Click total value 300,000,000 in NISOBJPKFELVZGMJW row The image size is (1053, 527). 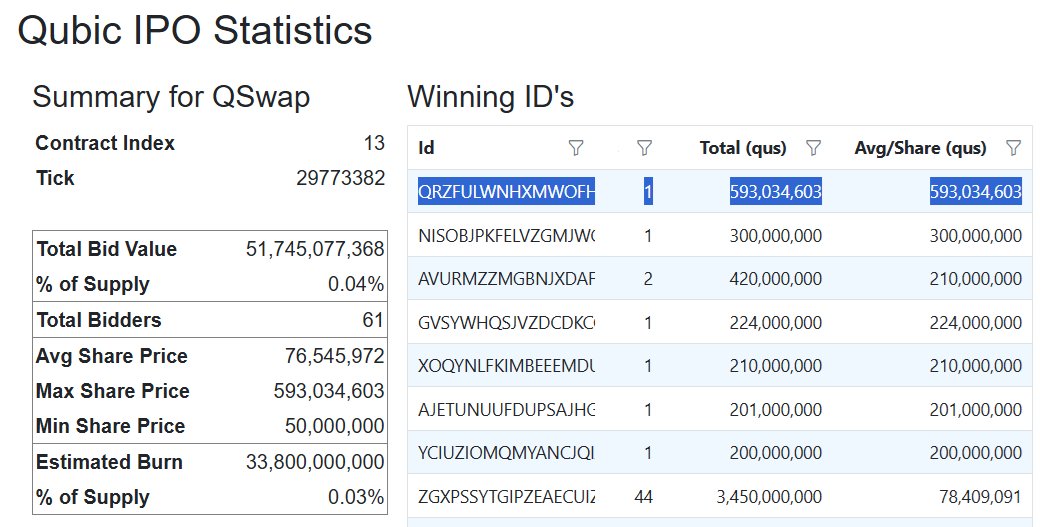click(776, 236)
